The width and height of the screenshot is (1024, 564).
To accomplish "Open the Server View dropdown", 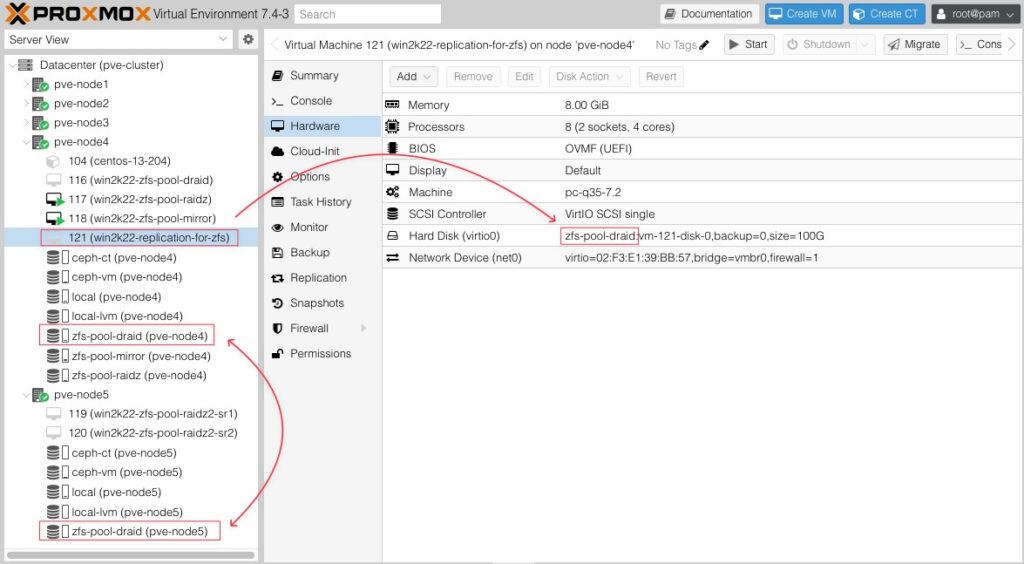I will 223,39.
